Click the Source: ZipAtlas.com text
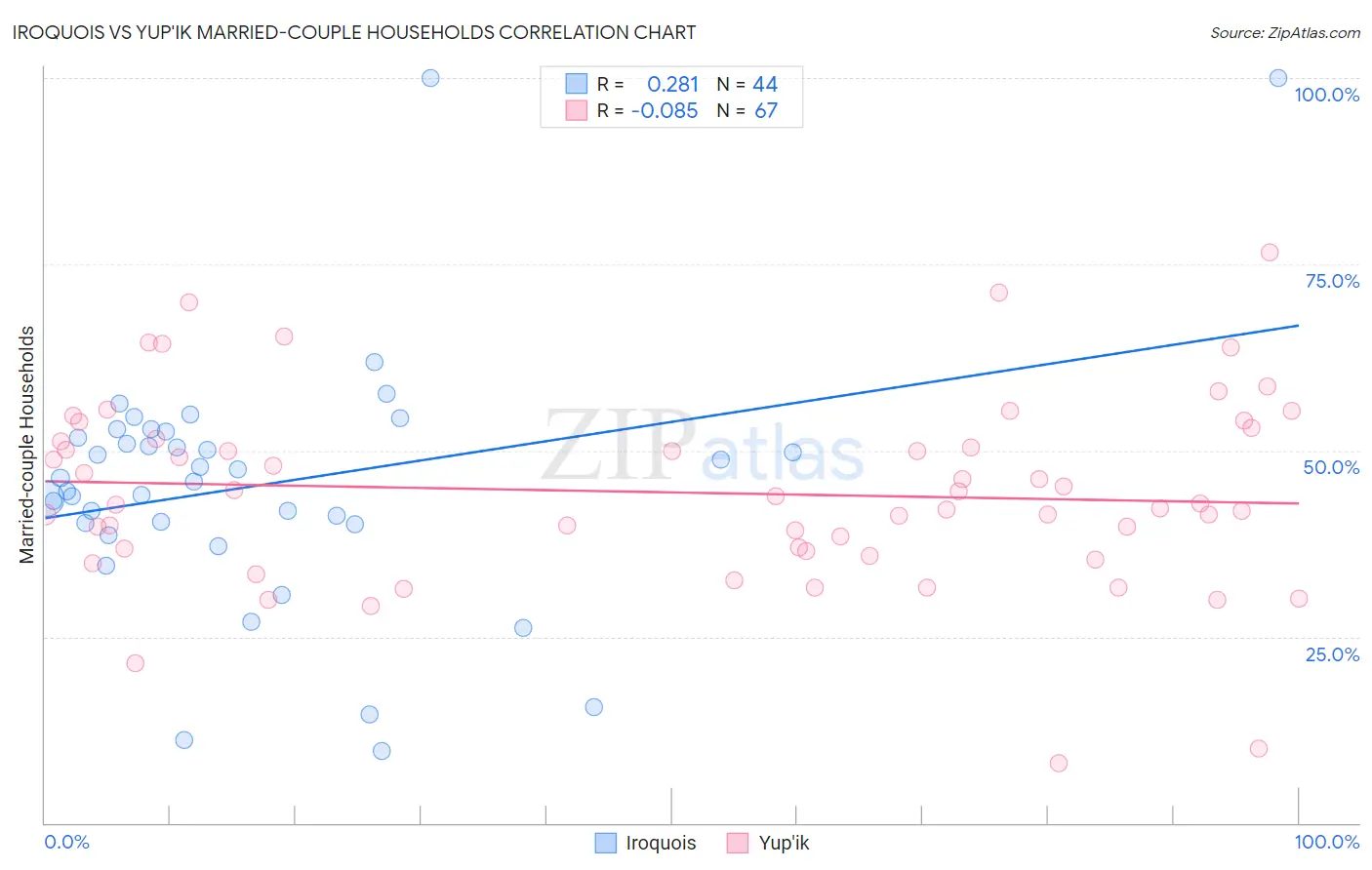1372x870 pixels. 1285,32
